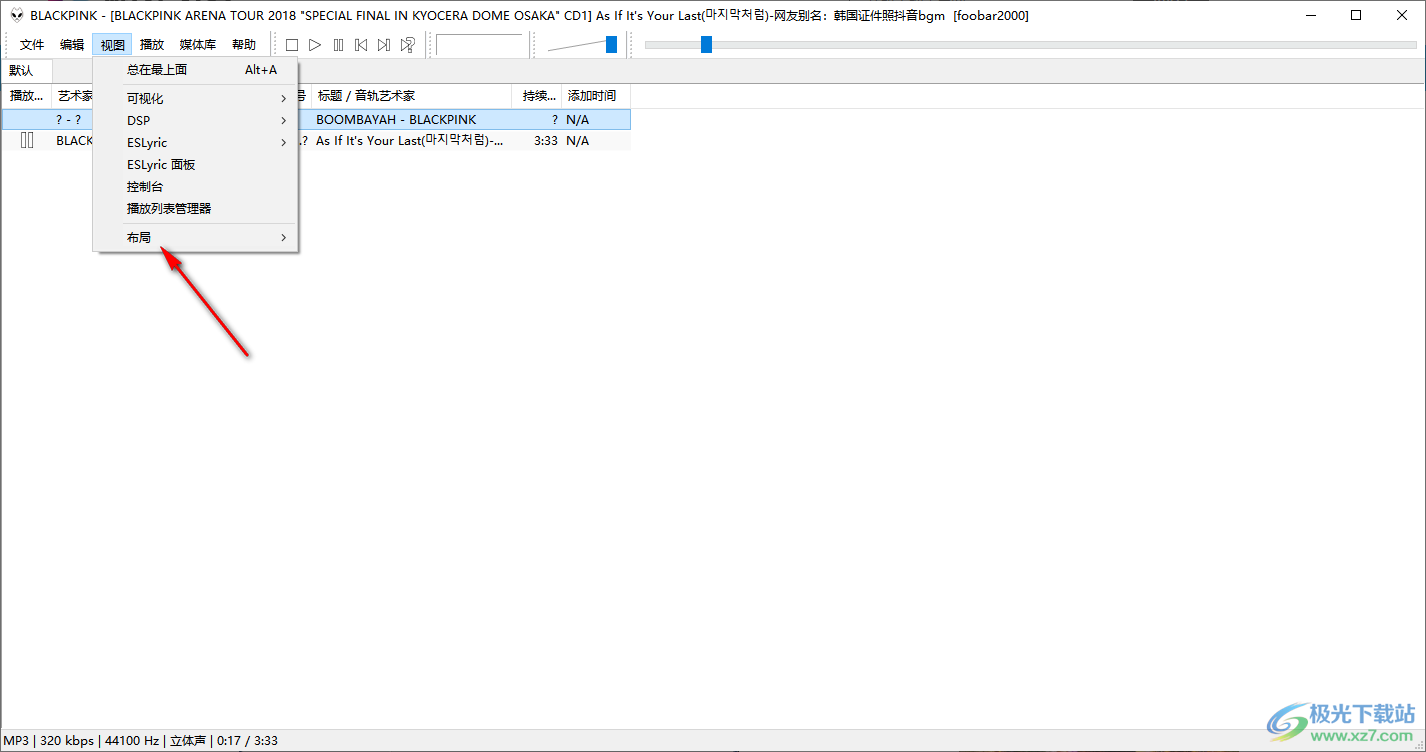Close the open 视图 menu

tap(112, 45)
